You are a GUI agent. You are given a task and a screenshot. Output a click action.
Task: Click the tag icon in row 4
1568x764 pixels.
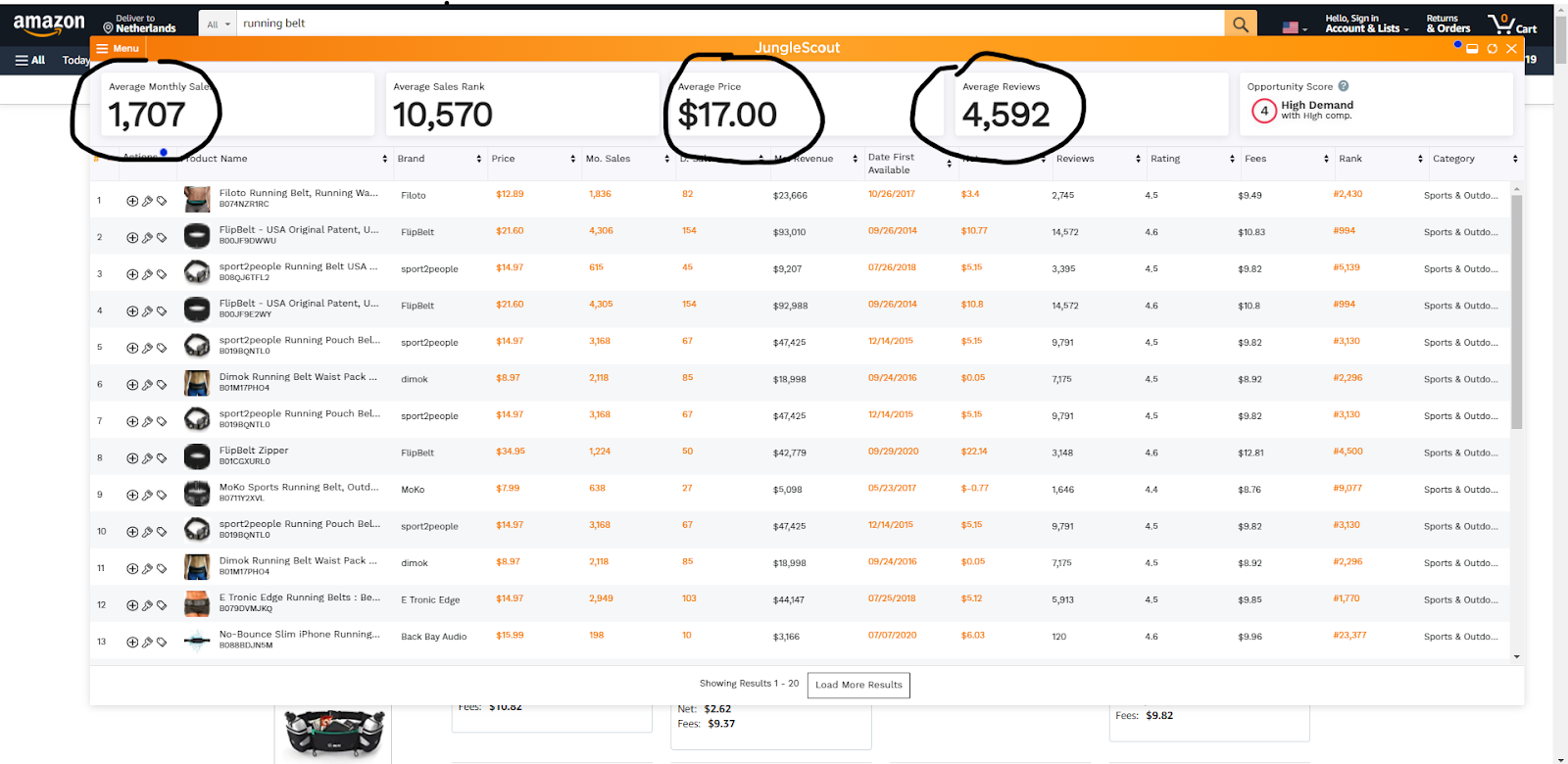point(162,310)
